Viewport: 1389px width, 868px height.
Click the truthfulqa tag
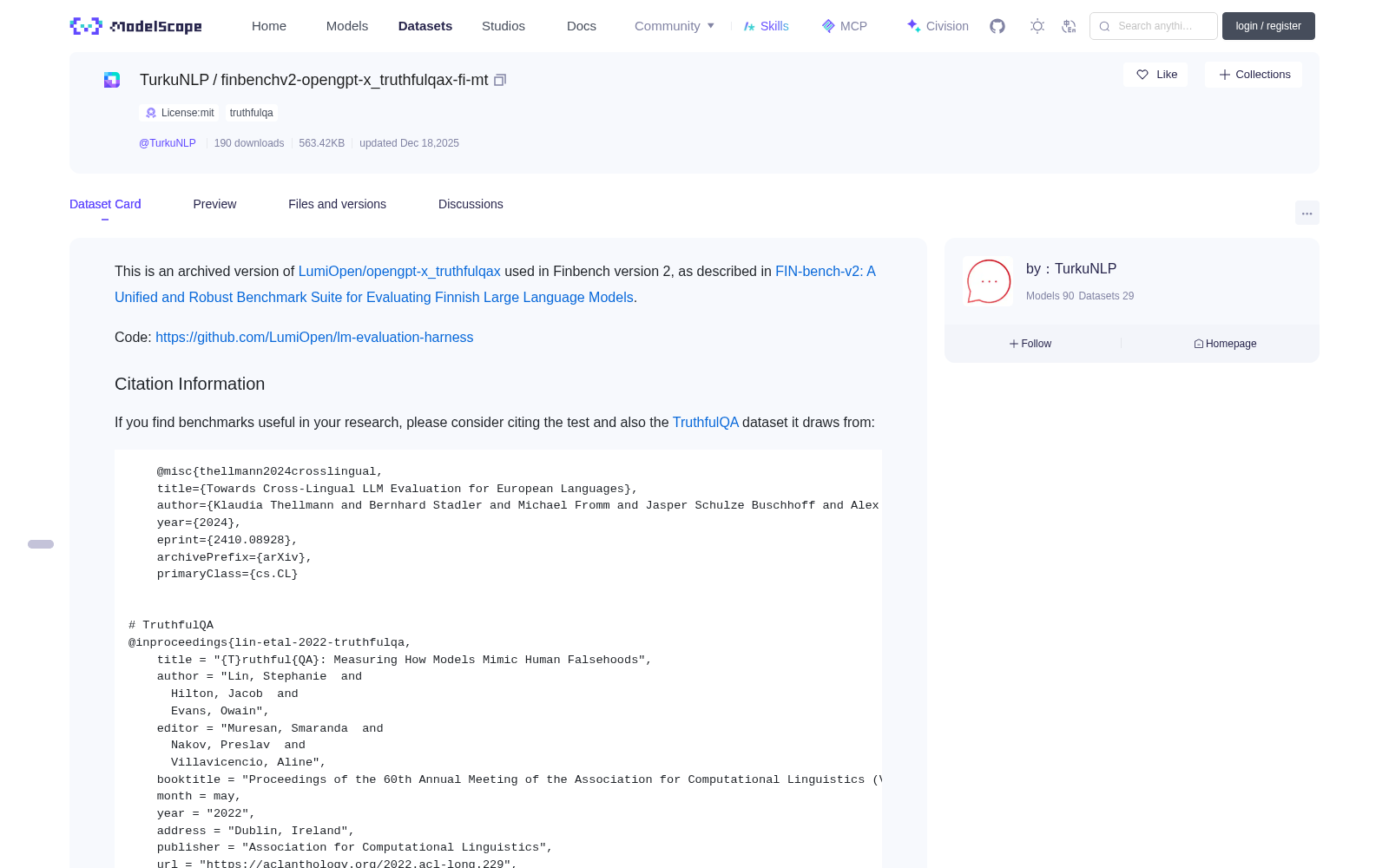tap(252, 113)
